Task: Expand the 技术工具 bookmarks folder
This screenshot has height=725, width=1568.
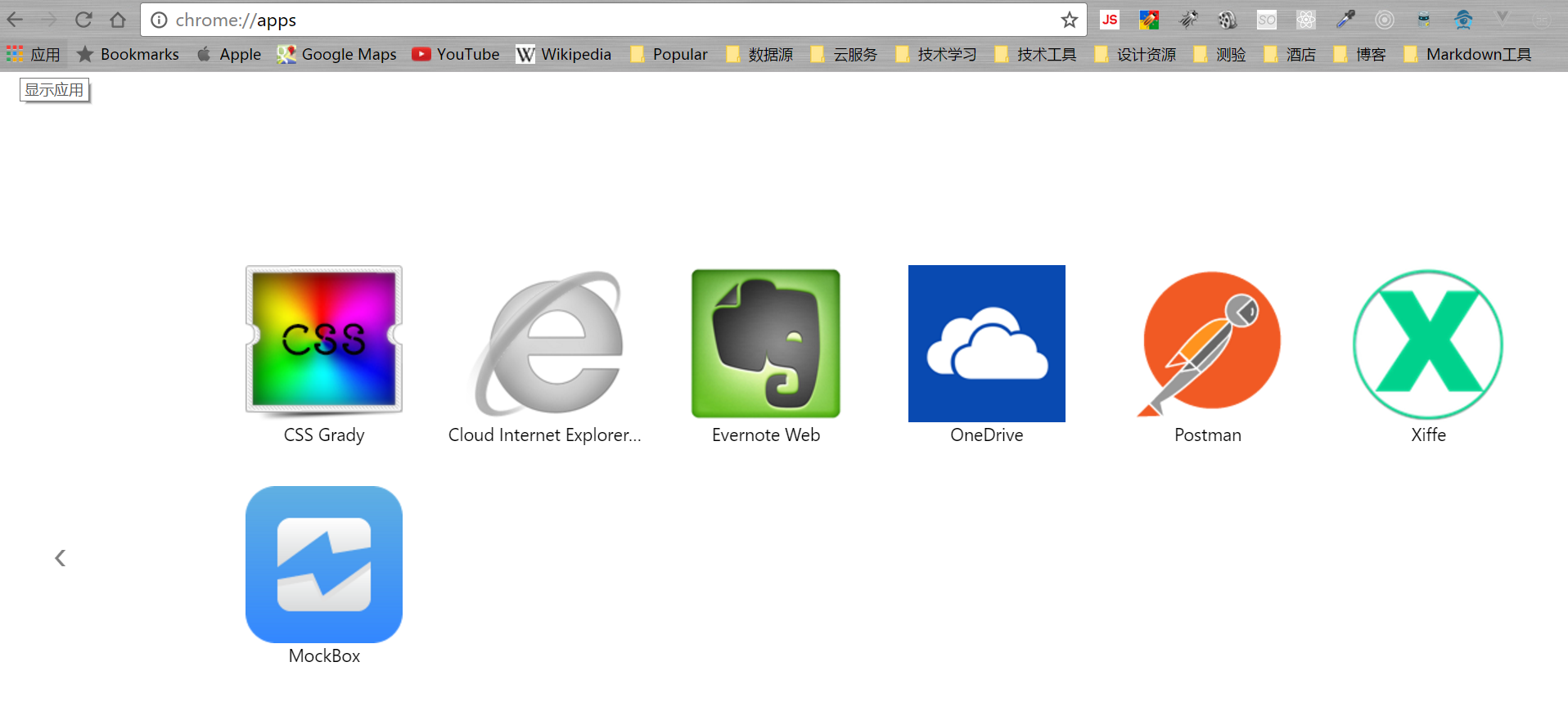Action: pyautogui.click(x=1036, y=54)
